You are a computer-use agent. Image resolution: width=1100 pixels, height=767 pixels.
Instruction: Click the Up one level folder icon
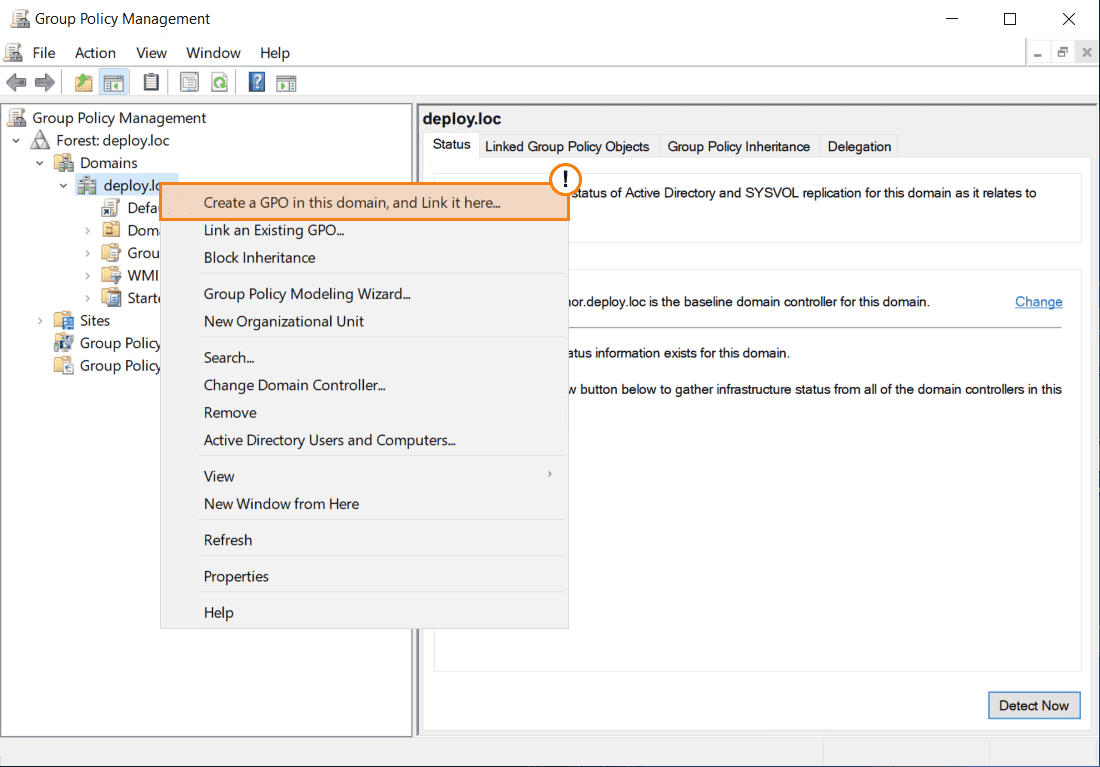[x=83, y=83]
